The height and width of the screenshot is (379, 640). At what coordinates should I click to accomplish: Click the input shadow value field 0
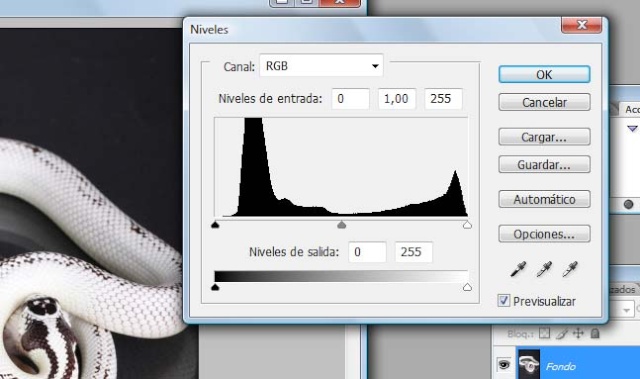pos(351,99)
